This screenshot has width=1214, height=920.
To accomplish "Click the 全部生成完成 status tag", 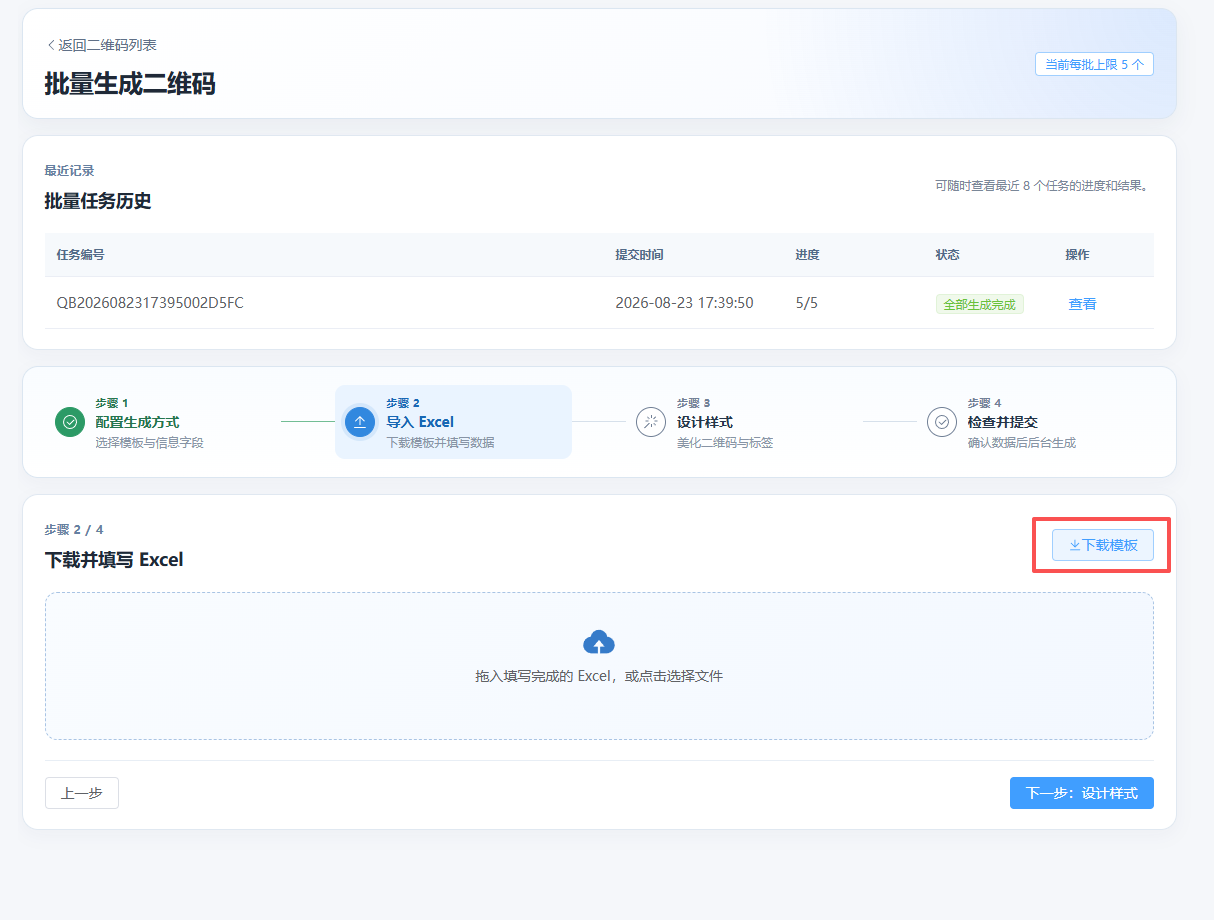I will point(979,304).
